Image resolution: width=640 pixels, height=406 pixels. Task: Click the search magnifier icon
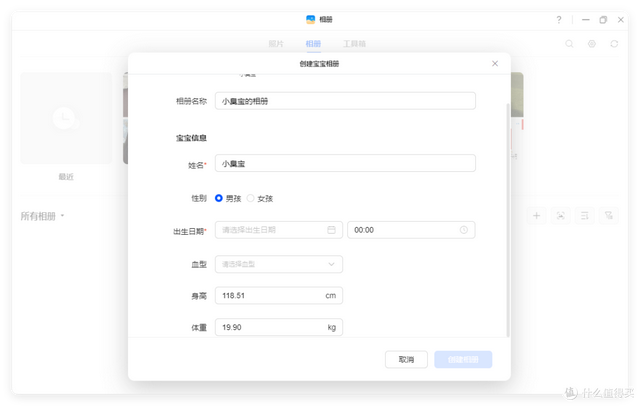569,44
